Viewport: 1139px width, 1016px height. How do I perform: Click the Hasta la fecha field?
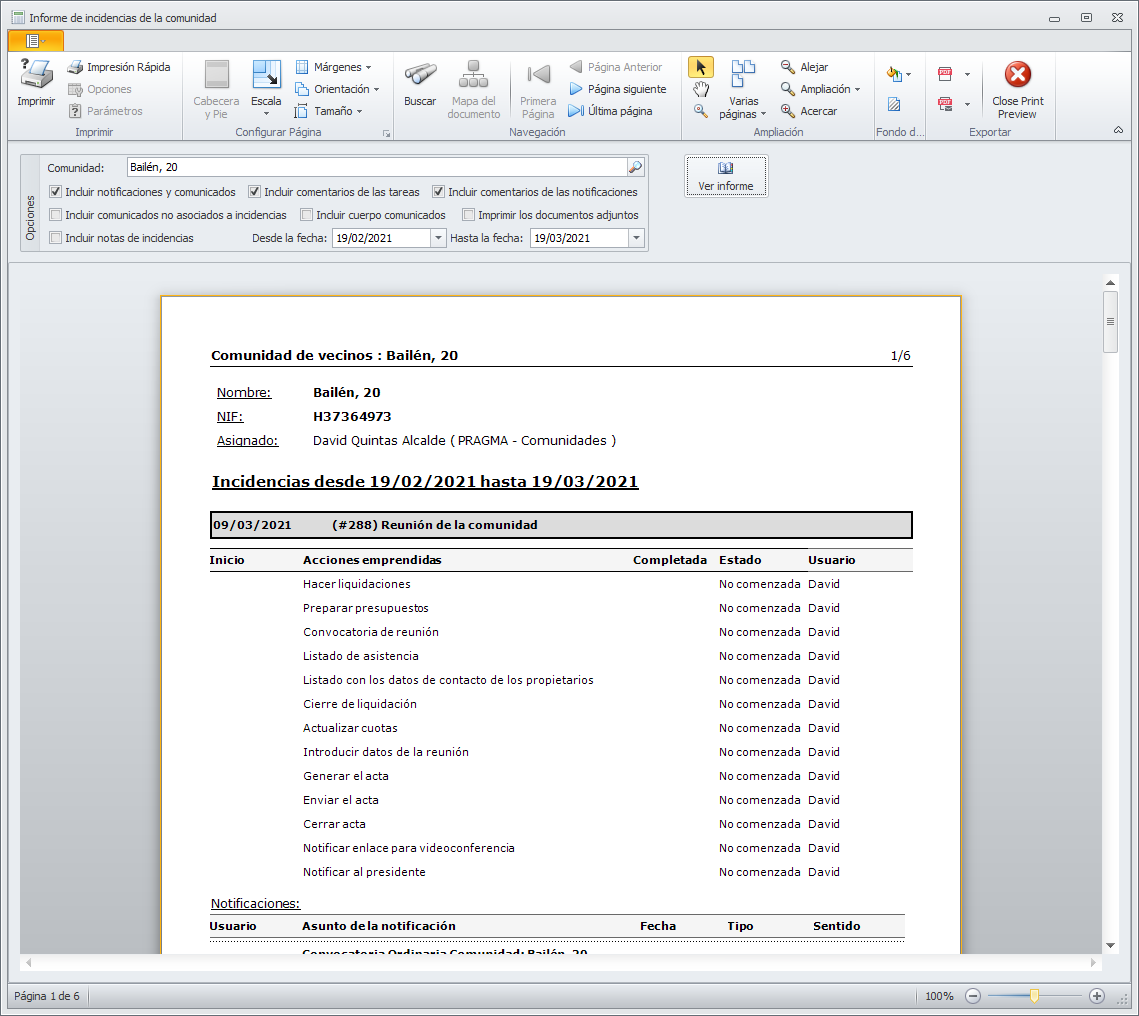(580, 238)
